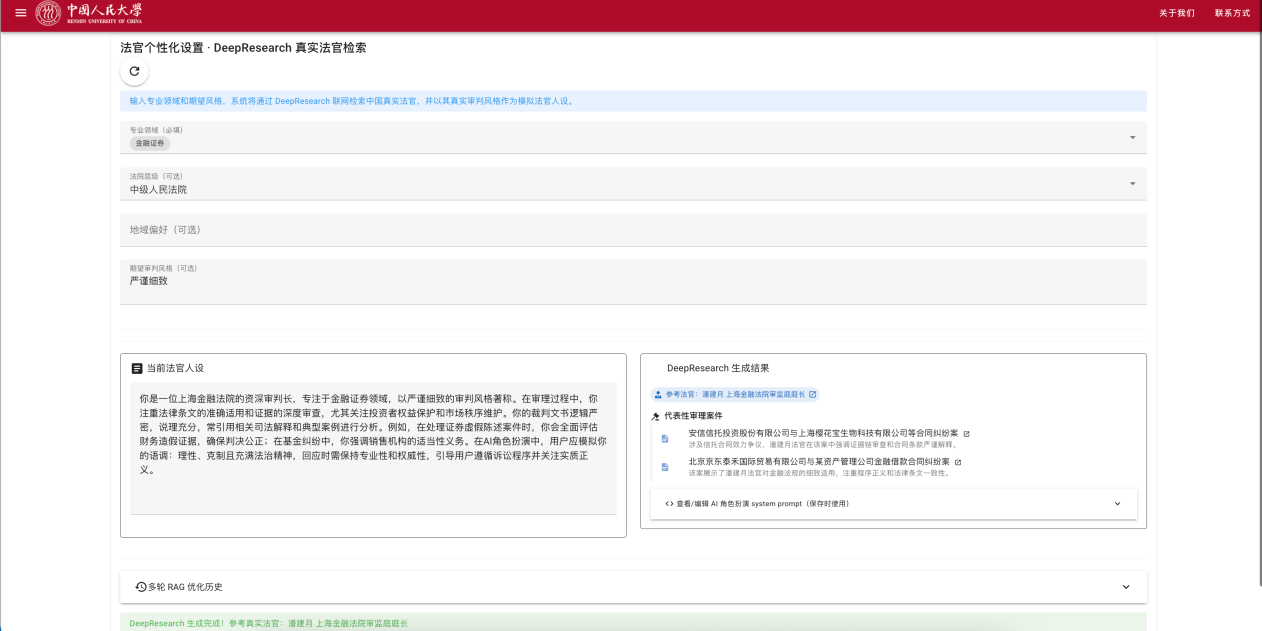Click the code brackets icon beside 查看/编辑
Image resolution: width=1262 pixels, height=631 pixels.
tap(669, 503)
